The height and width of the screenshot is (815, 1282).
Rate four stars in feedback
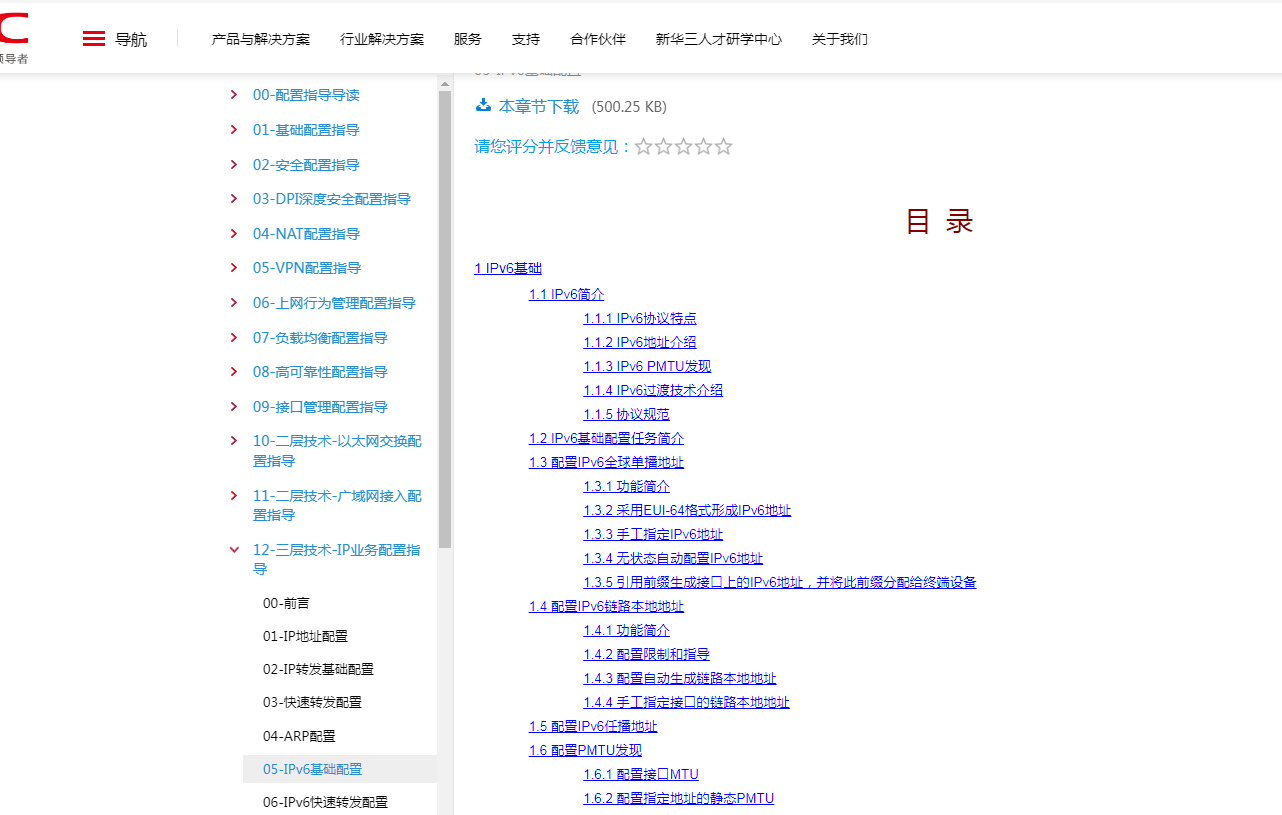point(704,147)
